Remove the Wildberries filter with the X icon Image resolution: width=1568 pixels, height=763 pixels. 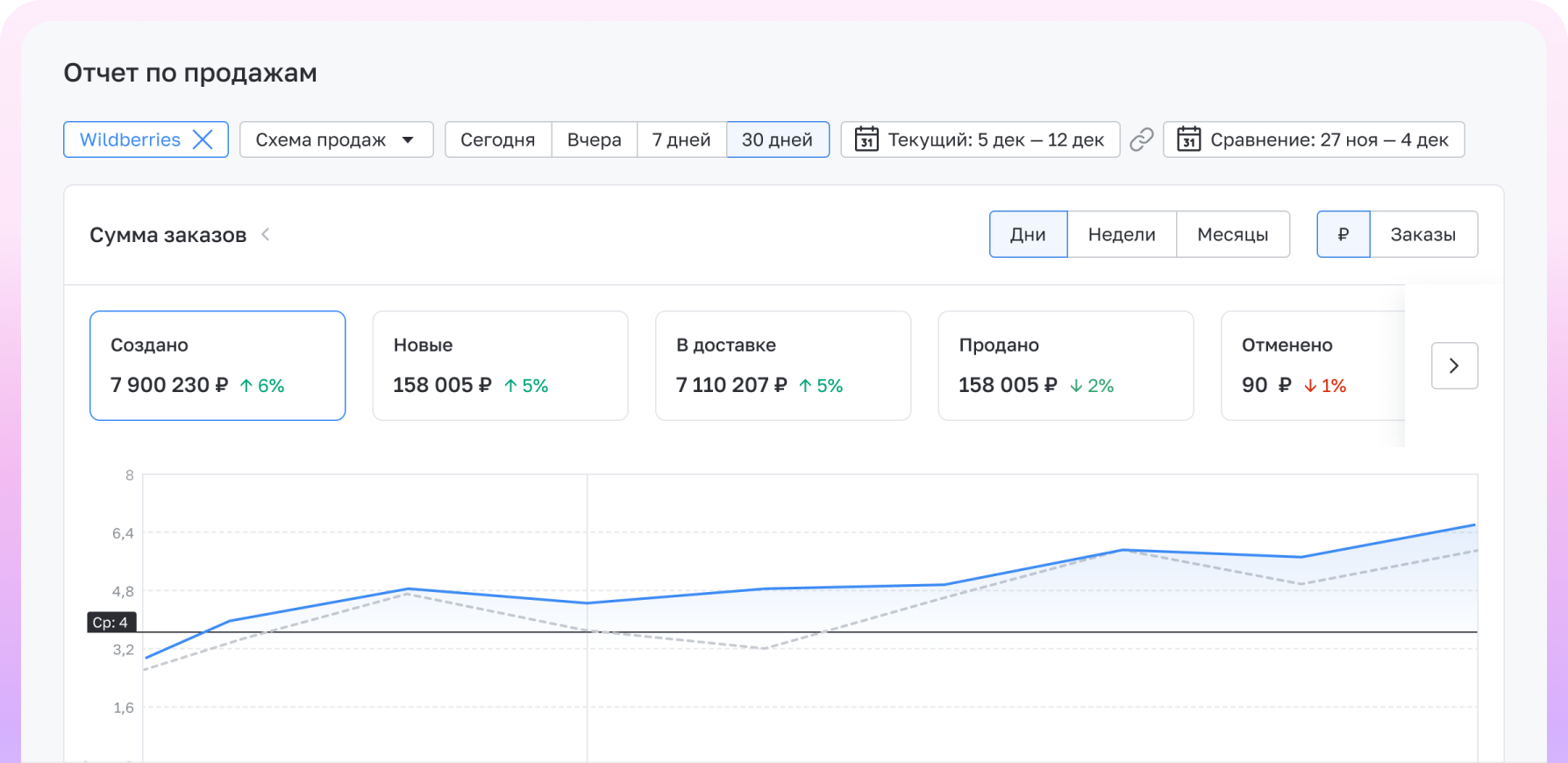click(203, 139)
